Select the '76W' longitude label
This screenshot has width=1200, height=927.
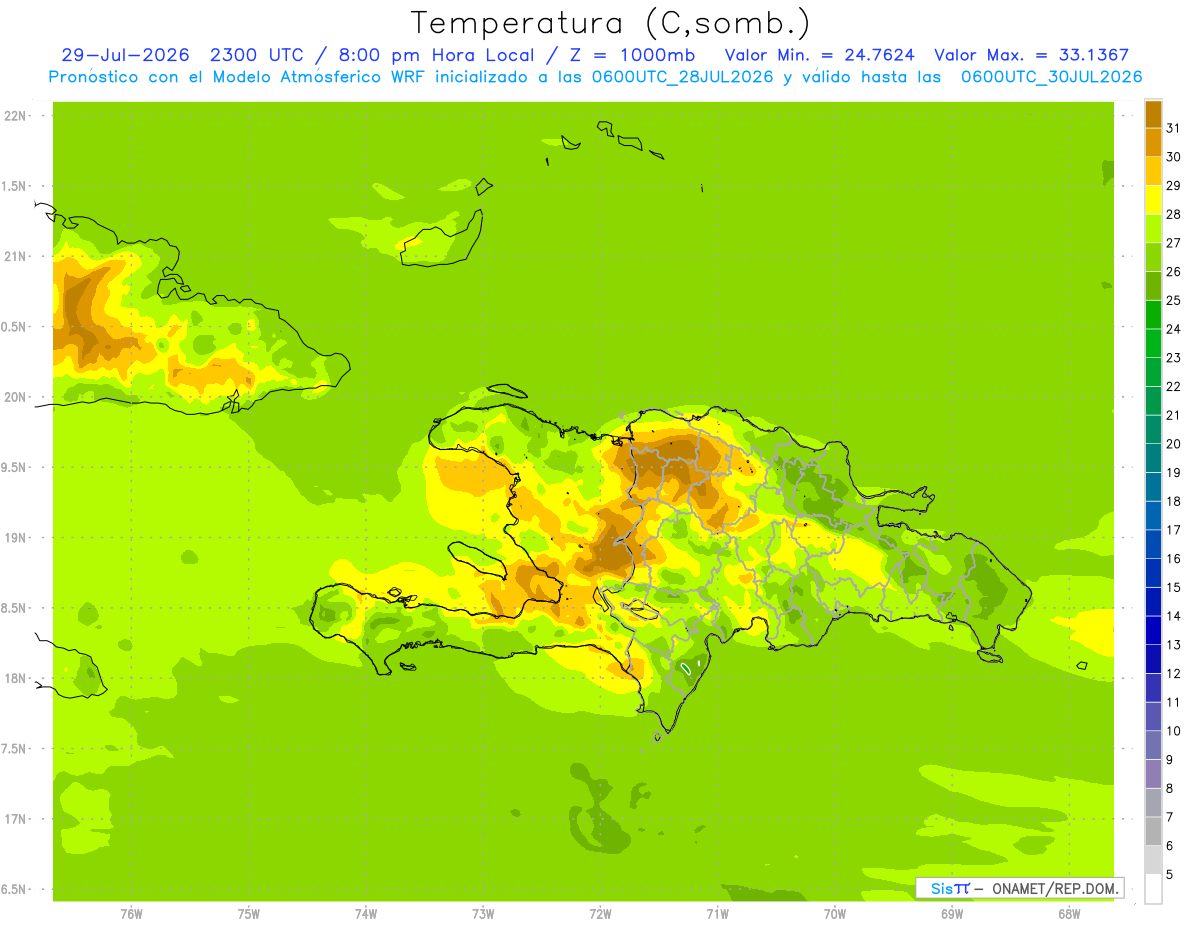click(x=131, y=913)
